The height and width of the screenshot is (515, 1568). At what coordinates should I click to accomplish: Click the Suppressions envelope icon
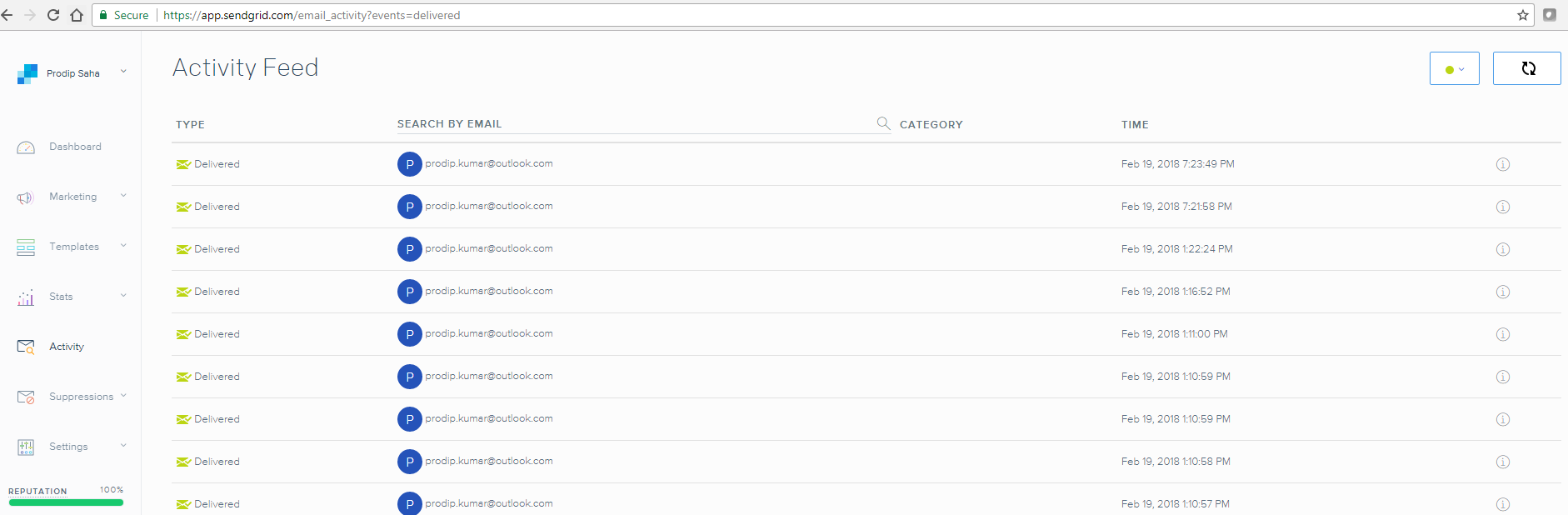coord(26,397)
